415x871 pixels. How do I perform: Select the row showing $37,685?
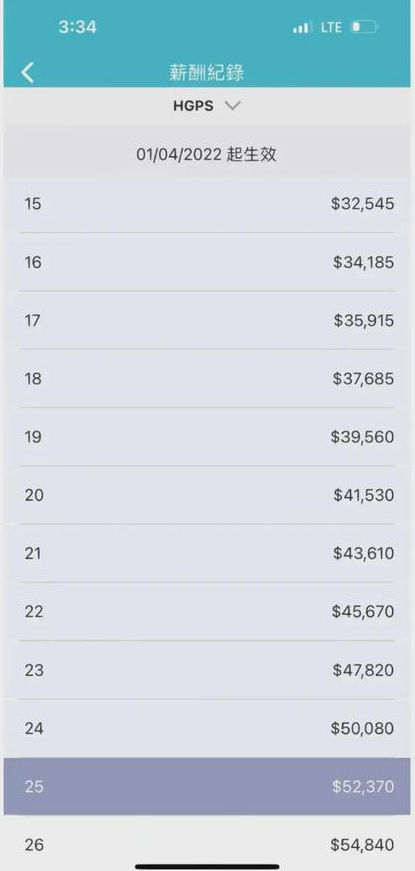tap(207, 379)
